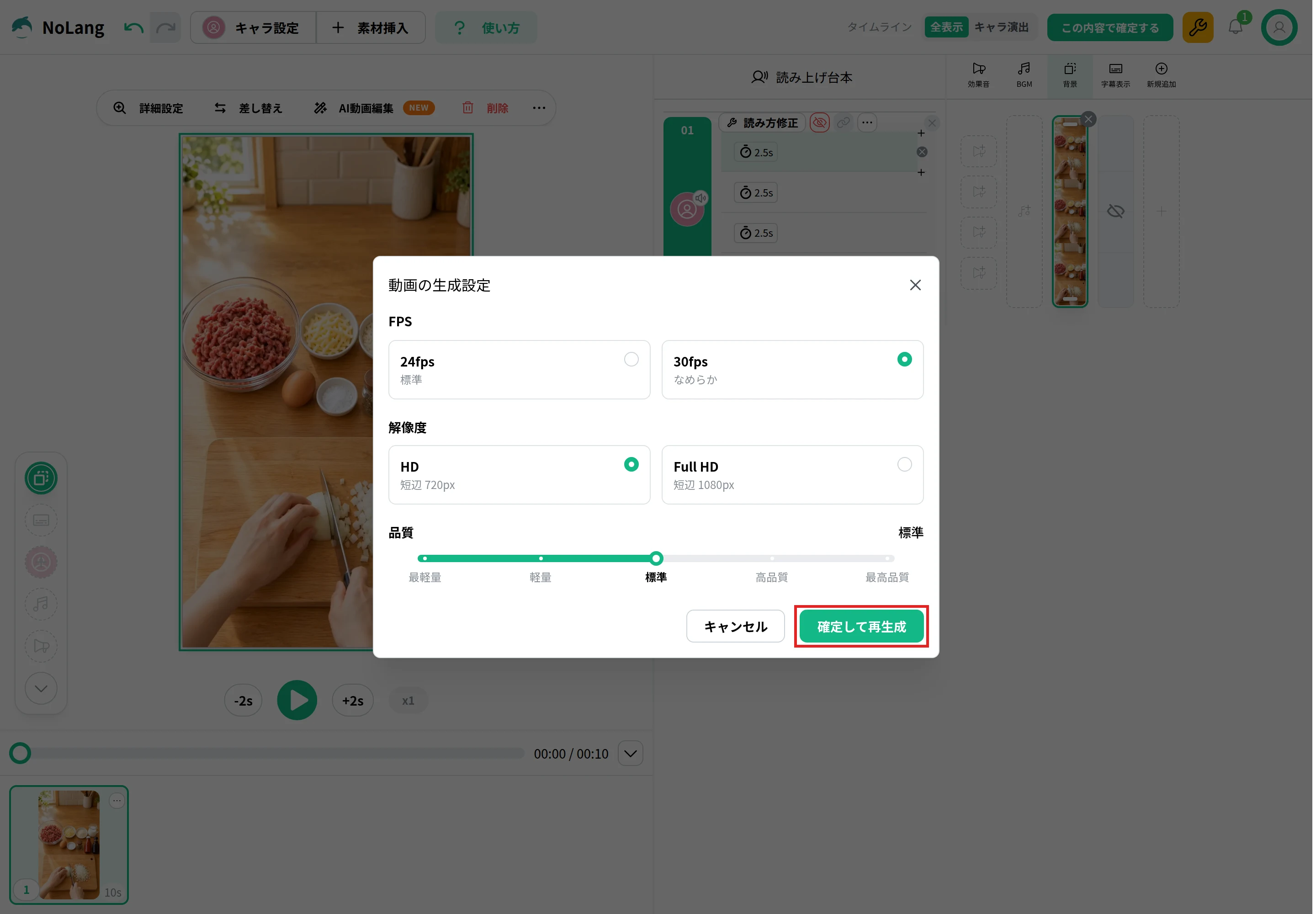Select the 効果音 sound effect tab

click(x=978, y=75)
